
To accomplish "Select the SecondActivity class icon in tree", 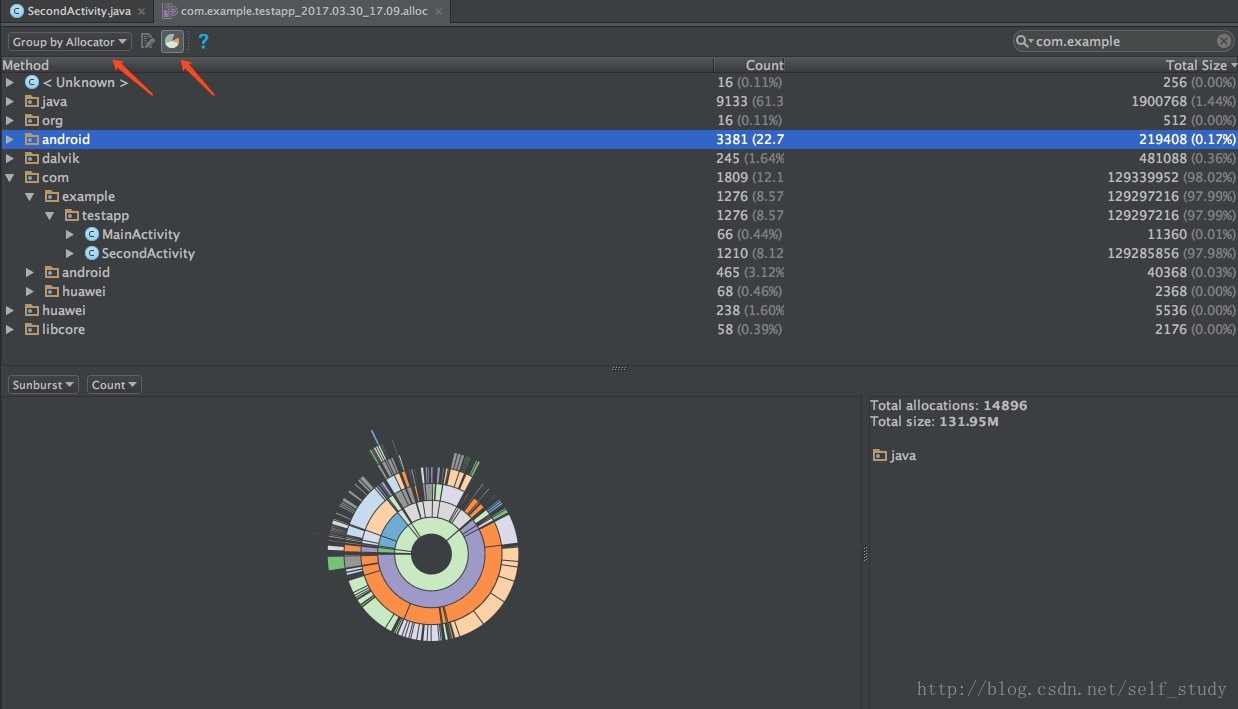I will (92, 253).
